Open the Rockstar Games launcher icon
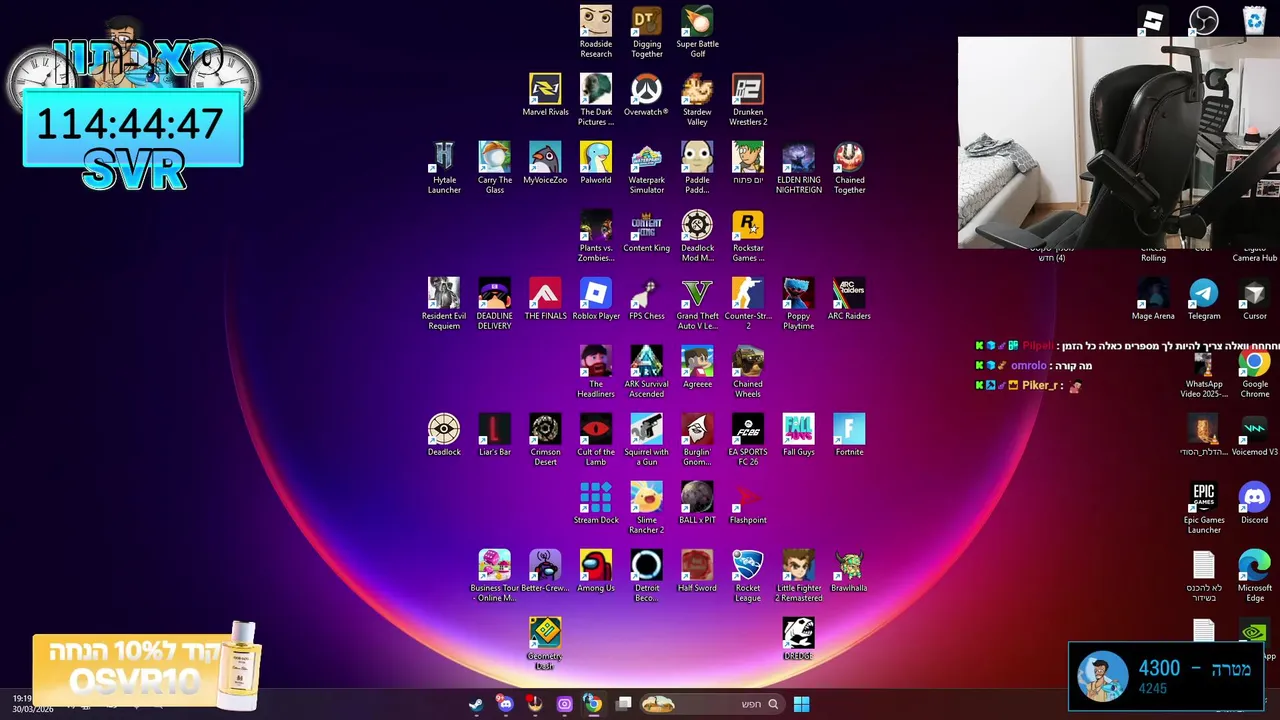The image size is (1280, 720). pos(748,225)
